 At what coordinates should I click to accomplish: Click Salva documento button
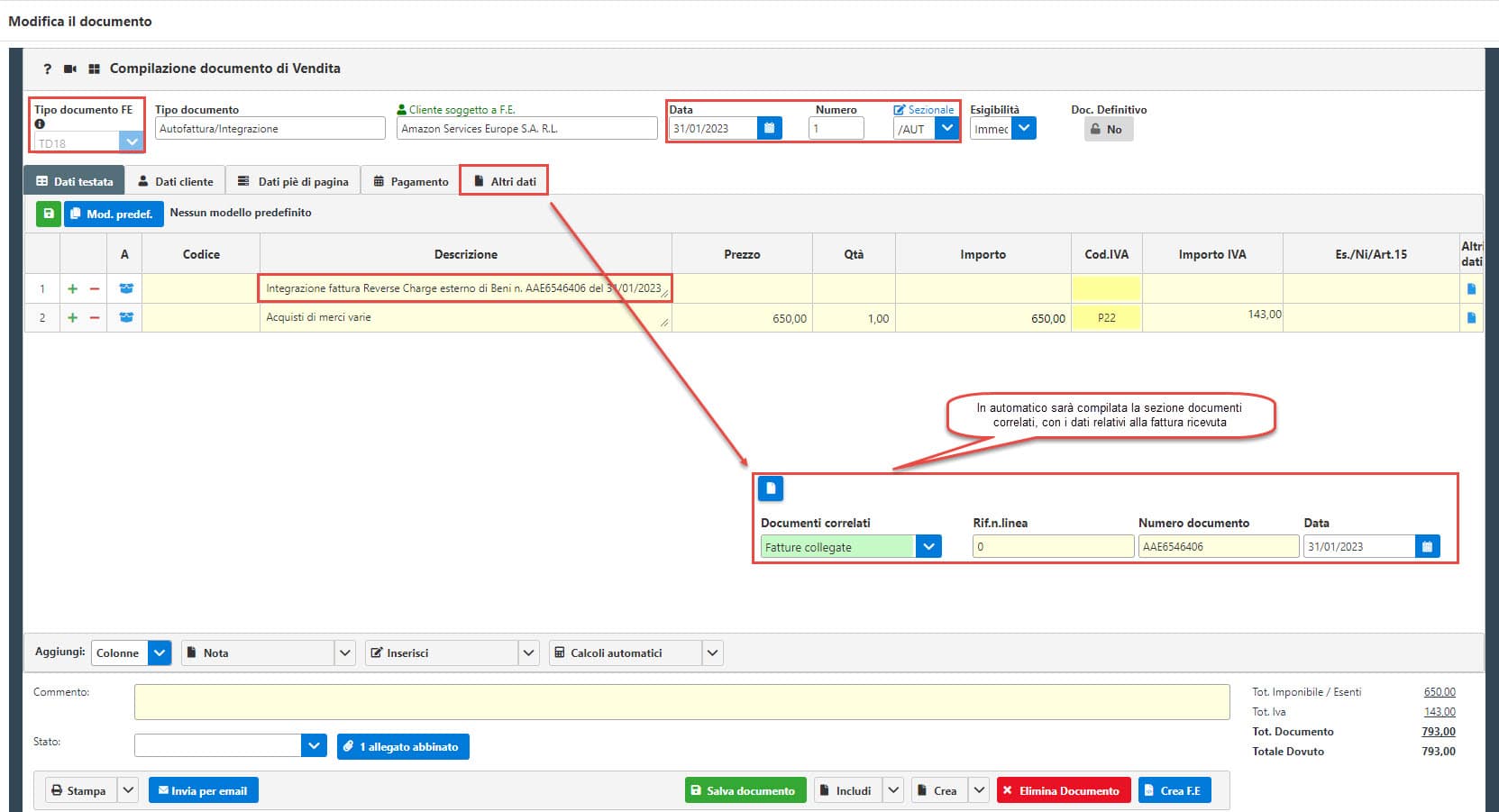tap(745, 790)
